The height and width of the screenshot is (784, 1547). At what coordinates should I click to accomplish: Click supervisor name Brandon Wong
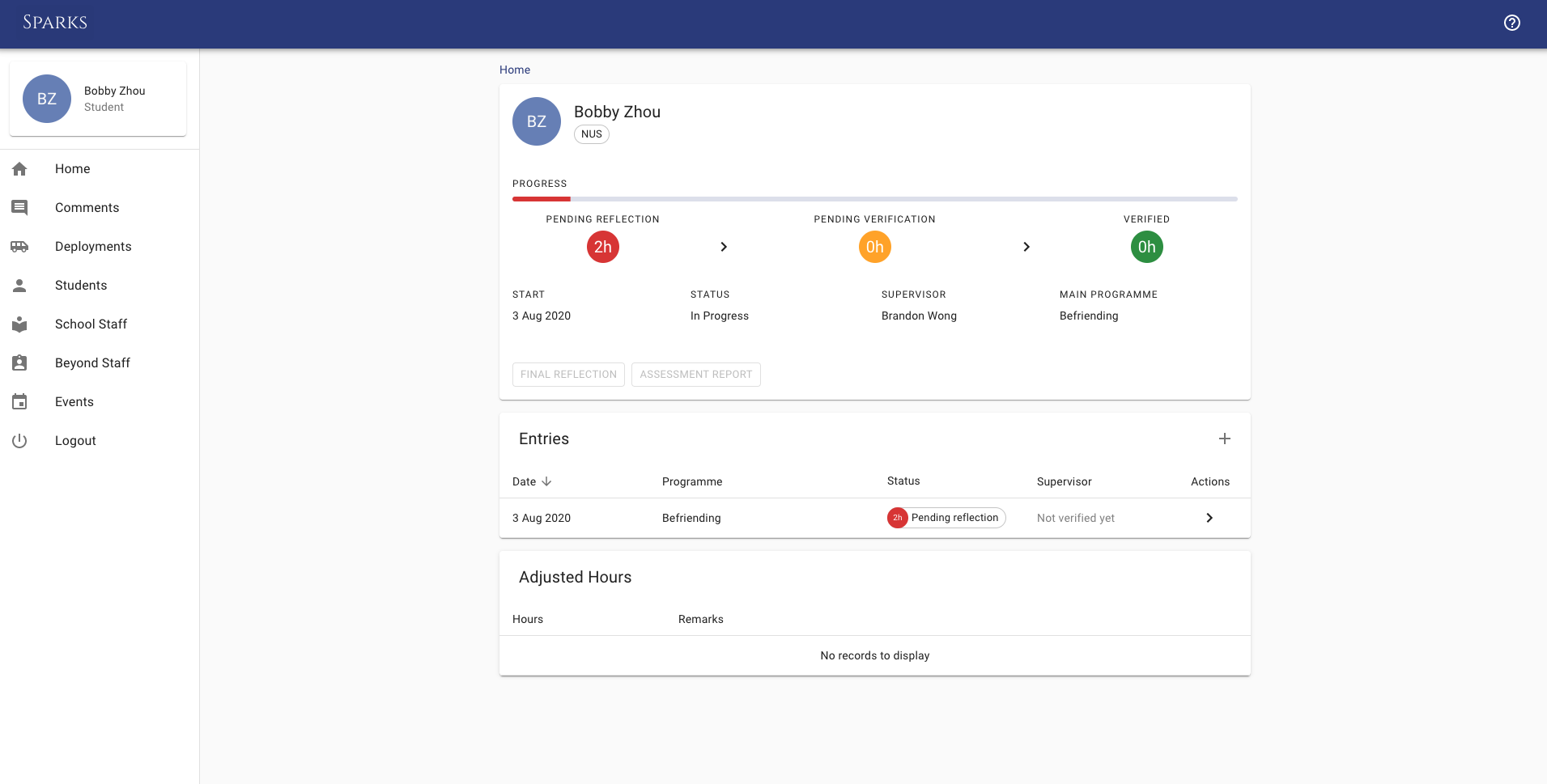[x=919, y=316]
